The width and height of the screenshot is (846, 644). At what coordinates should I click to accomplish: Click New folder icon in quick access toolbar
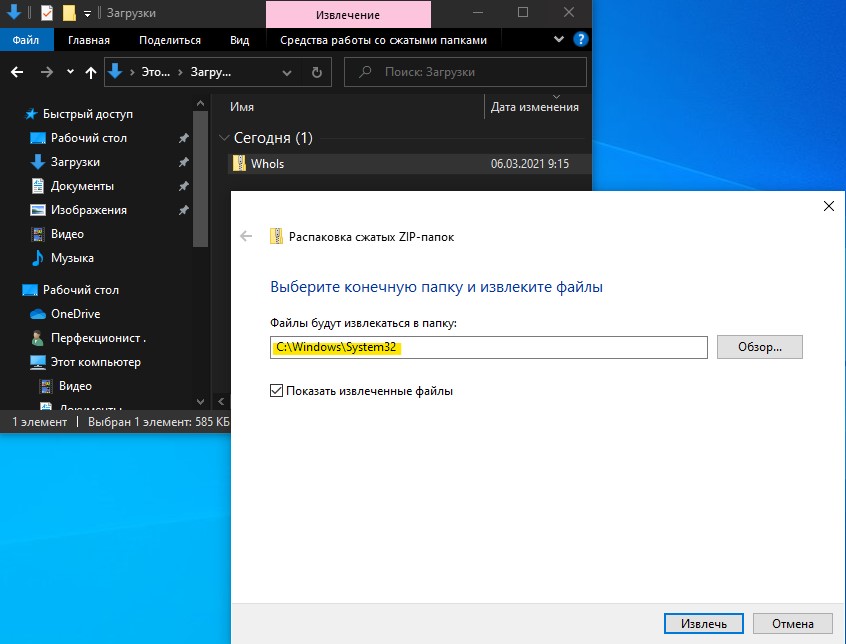point(69,12)
